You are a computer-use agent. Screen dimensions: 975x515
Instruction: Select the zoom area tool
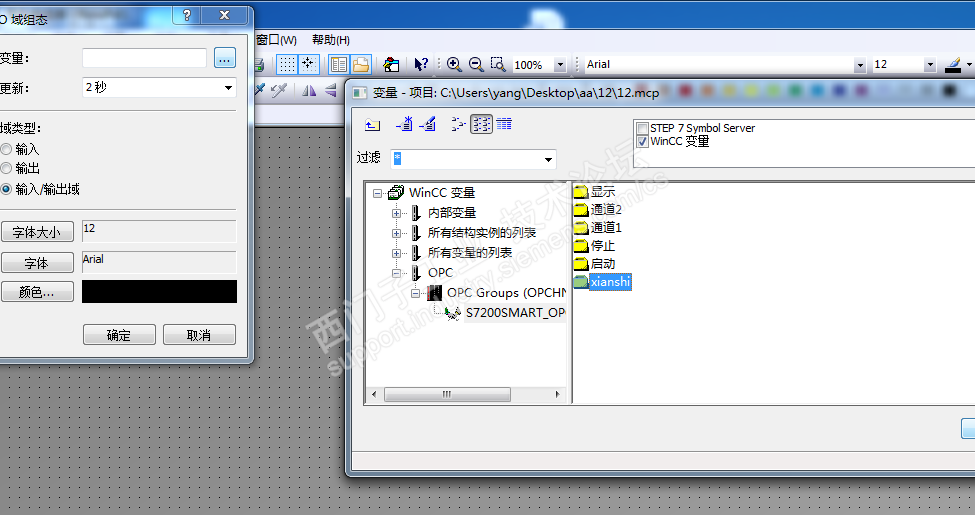(x=497, y=64)
